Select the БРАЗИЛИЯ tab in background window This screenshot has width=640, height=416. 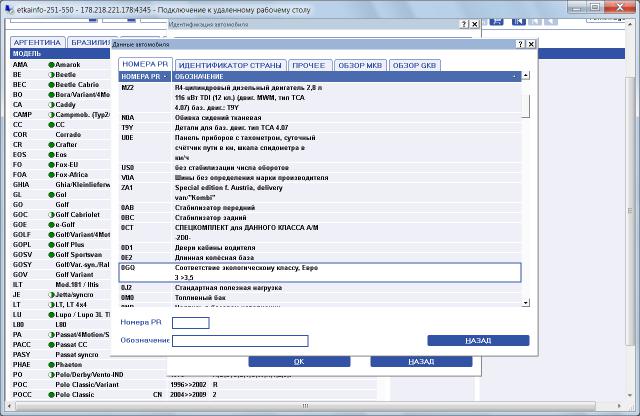pos(91,42)
